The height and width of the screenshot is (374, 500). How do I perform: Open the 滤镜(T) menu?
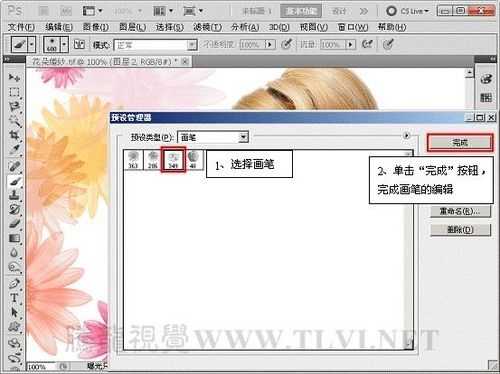[207, 27]
